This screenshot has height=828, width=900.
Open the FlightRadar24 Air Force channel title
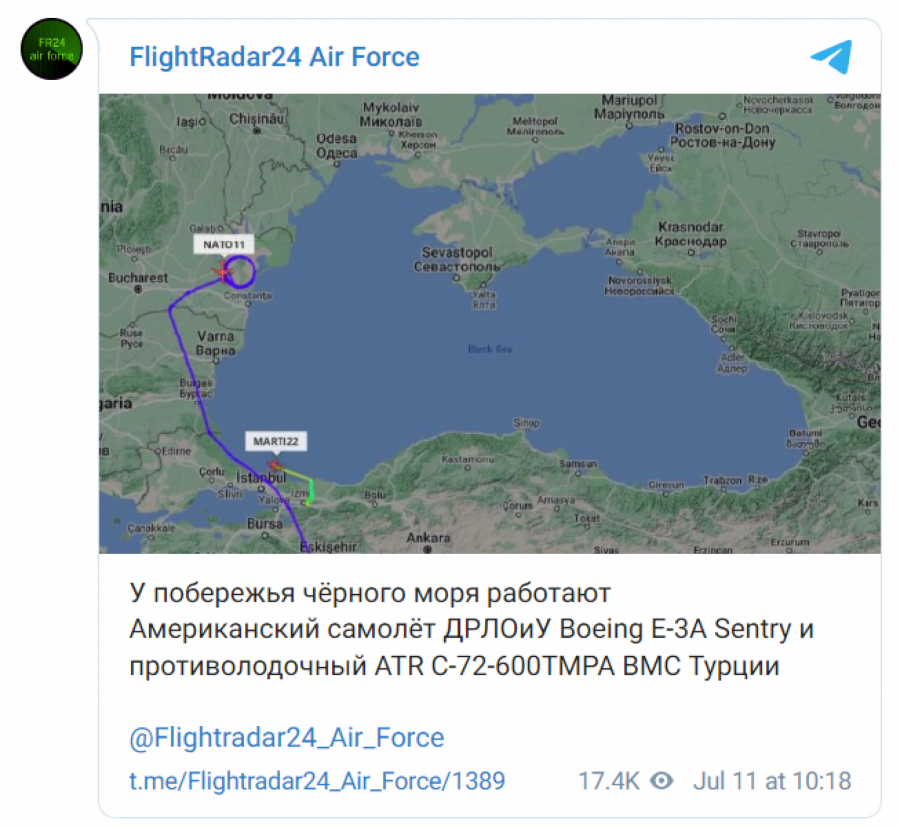(274, 56)
